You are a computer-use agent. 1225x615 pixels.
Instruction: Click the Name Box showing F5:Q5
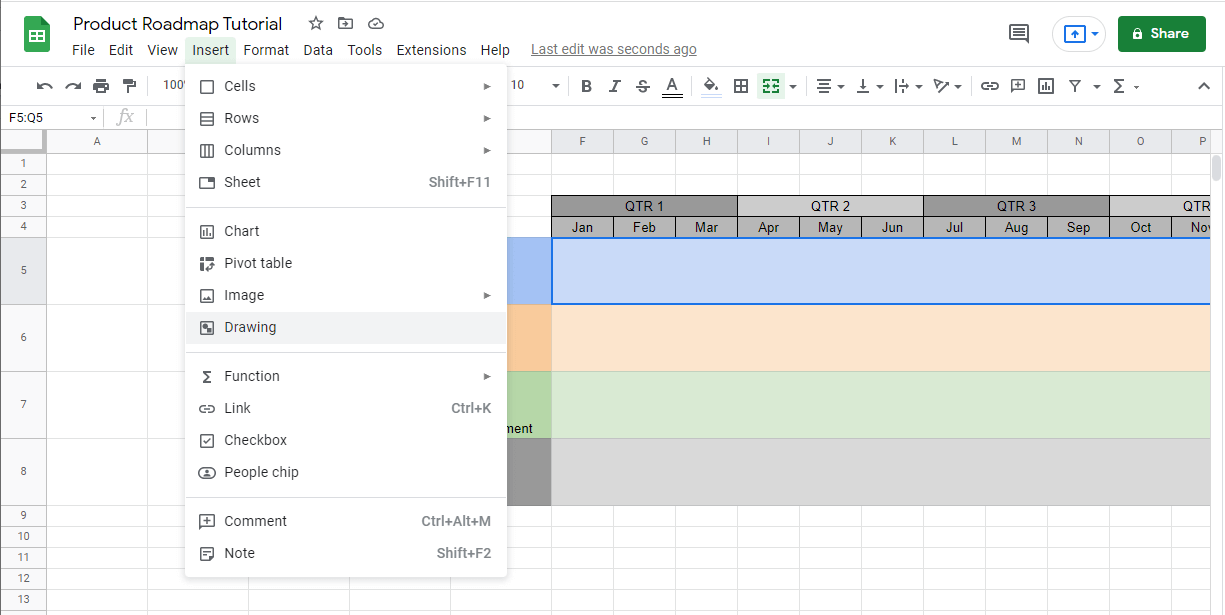click(45, 117)
